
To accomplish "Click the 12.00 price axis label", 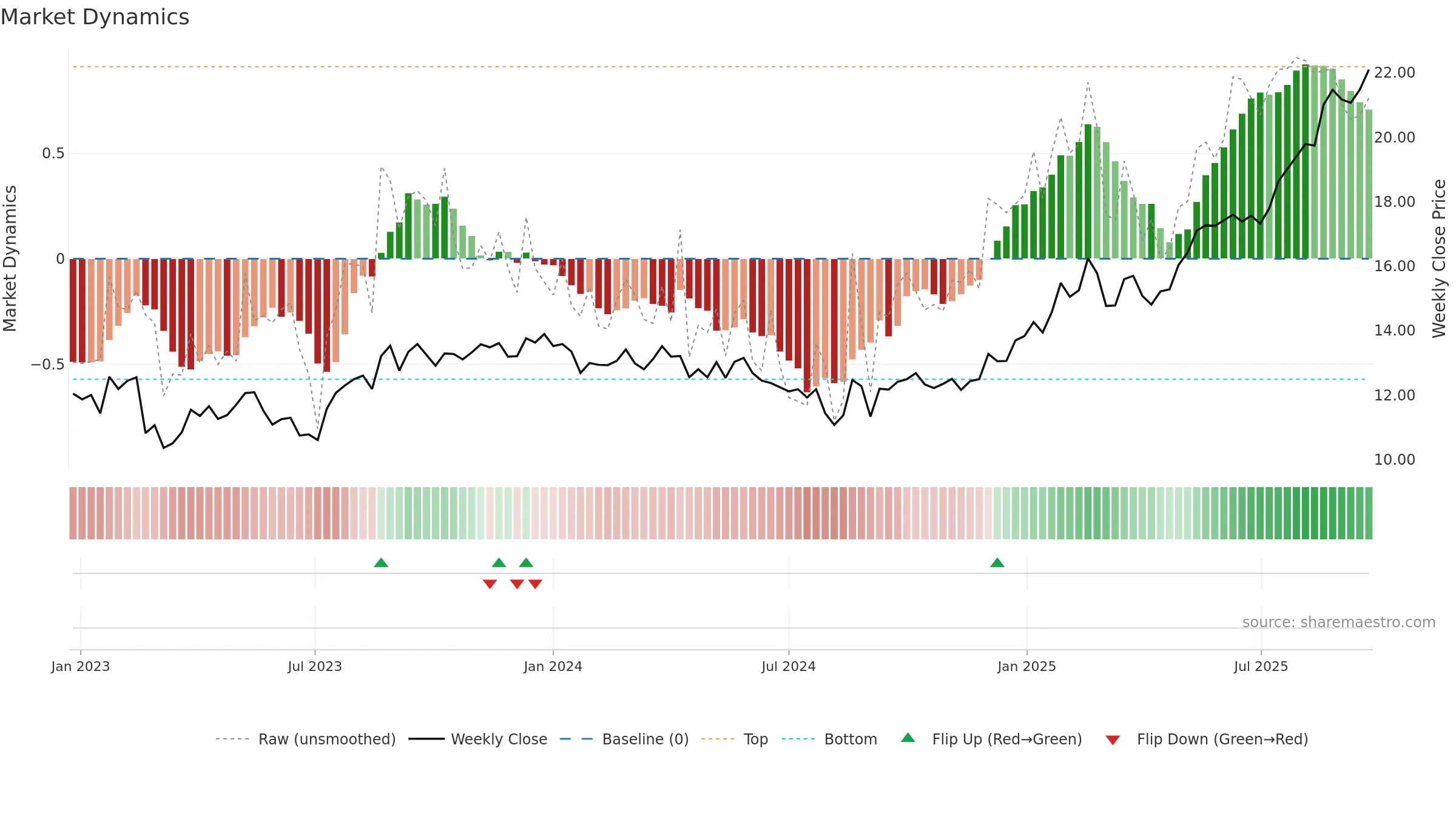I will [1394, 396].
